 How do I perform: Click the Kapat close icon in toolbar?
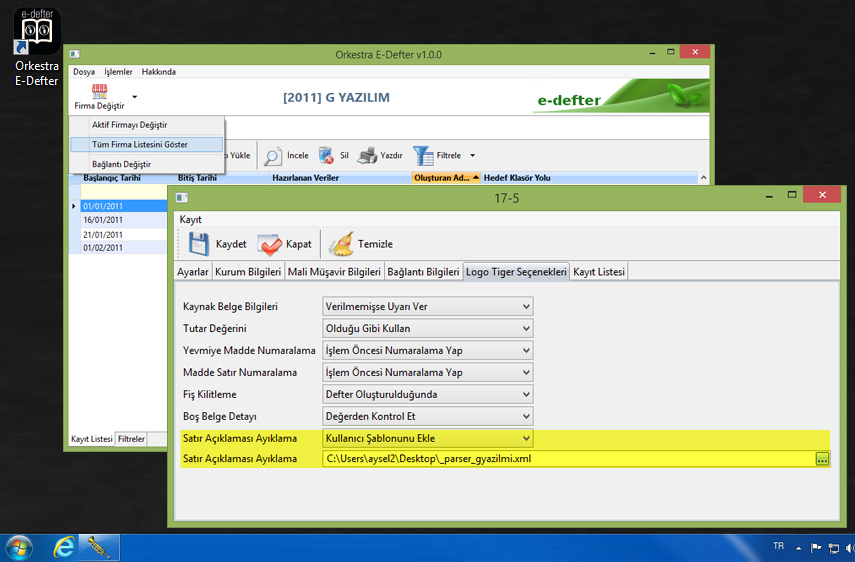(x=270, y=244)
